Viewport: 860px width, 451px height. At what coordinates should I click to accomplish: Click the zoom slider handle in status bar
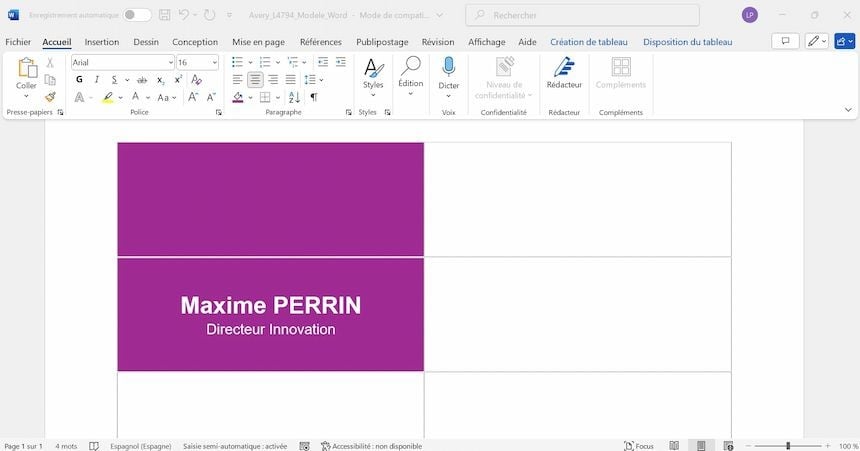coord(788,446)
